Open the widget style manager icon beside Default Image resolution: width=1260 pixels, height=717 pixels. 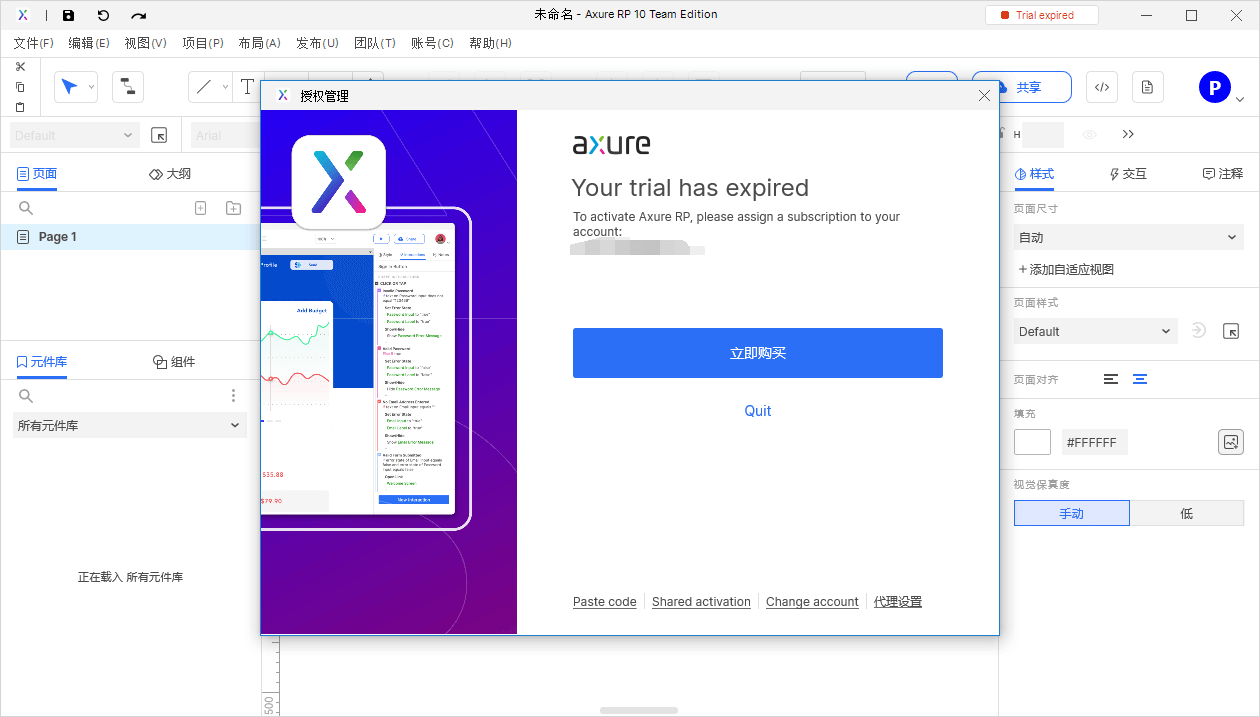(158, 135)
